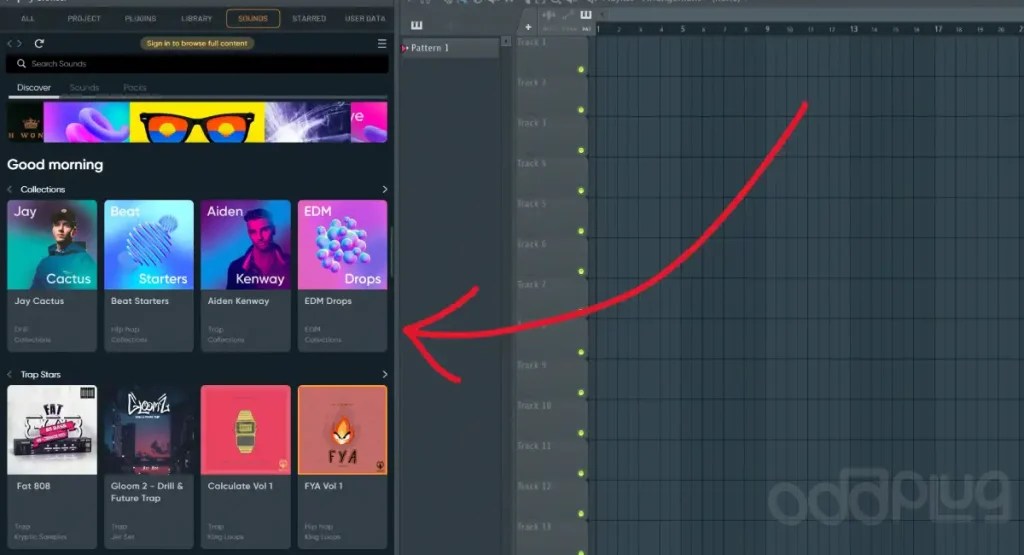Add a new playlist track with plus icon

click(528, 27)
